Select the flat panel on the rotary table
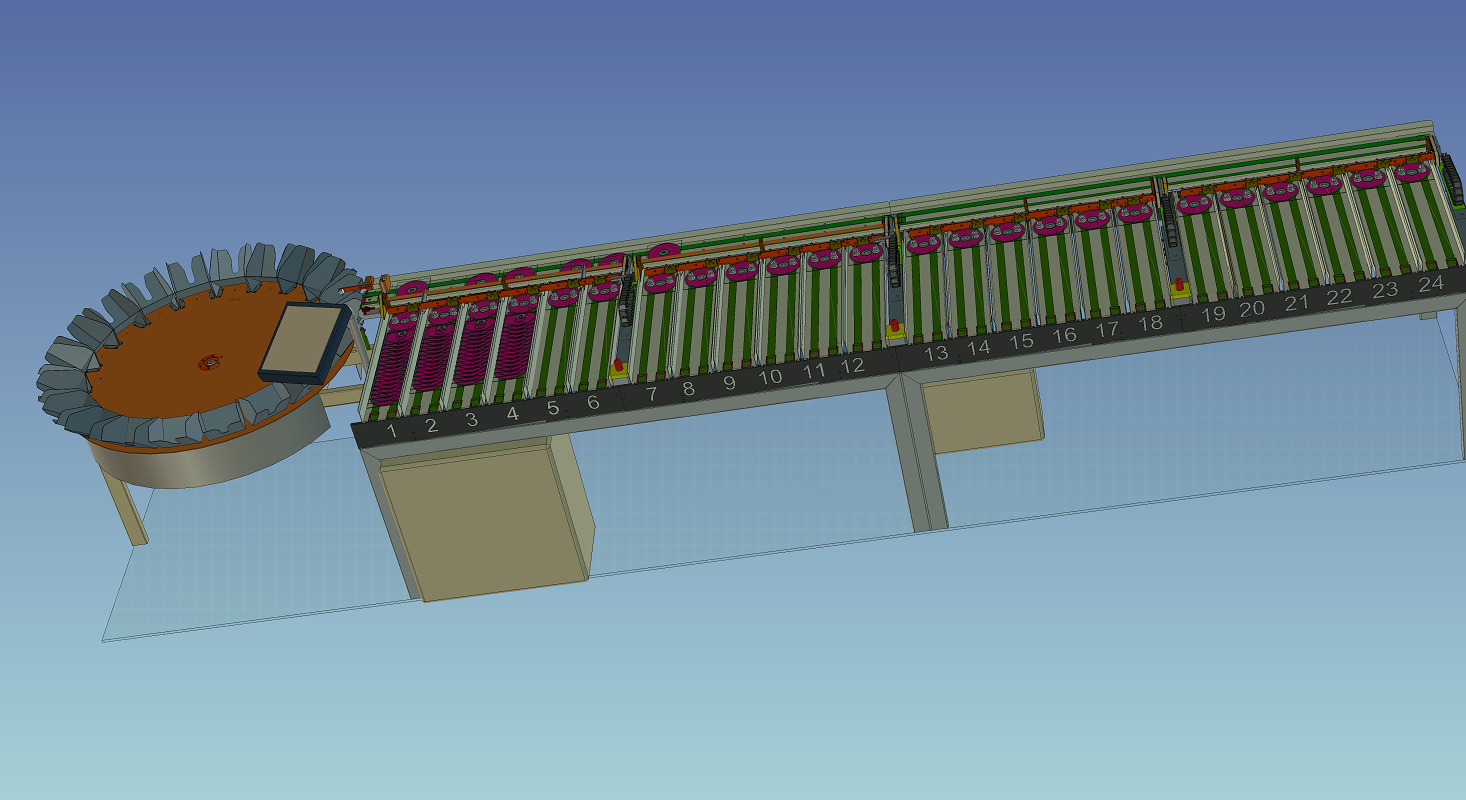This screenshot has width=1466, height=800. tap(304, 342)
